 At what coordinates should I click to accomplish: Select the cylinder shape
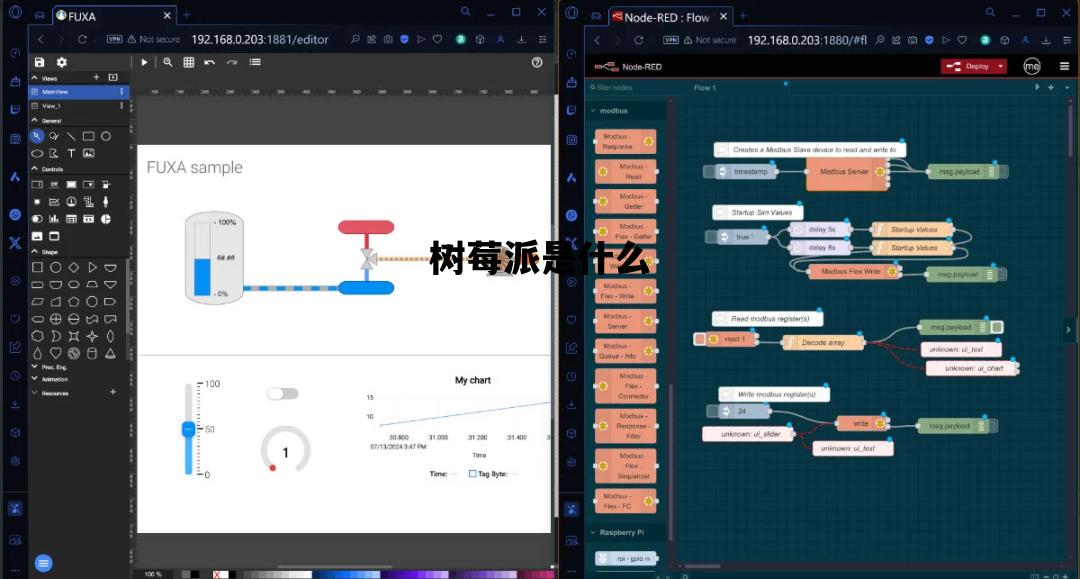(x=92, y=353)
